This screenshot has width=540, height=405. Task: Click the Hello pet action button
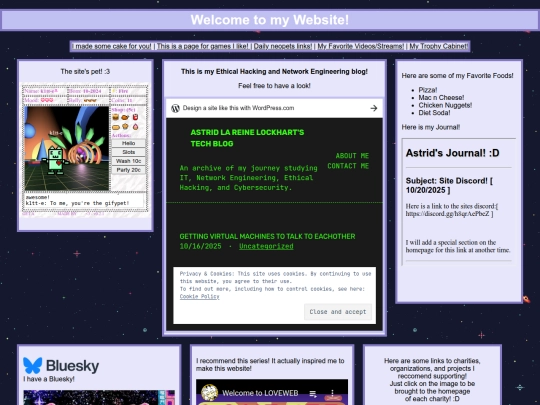pyautogui.click(x=128, y=143)
